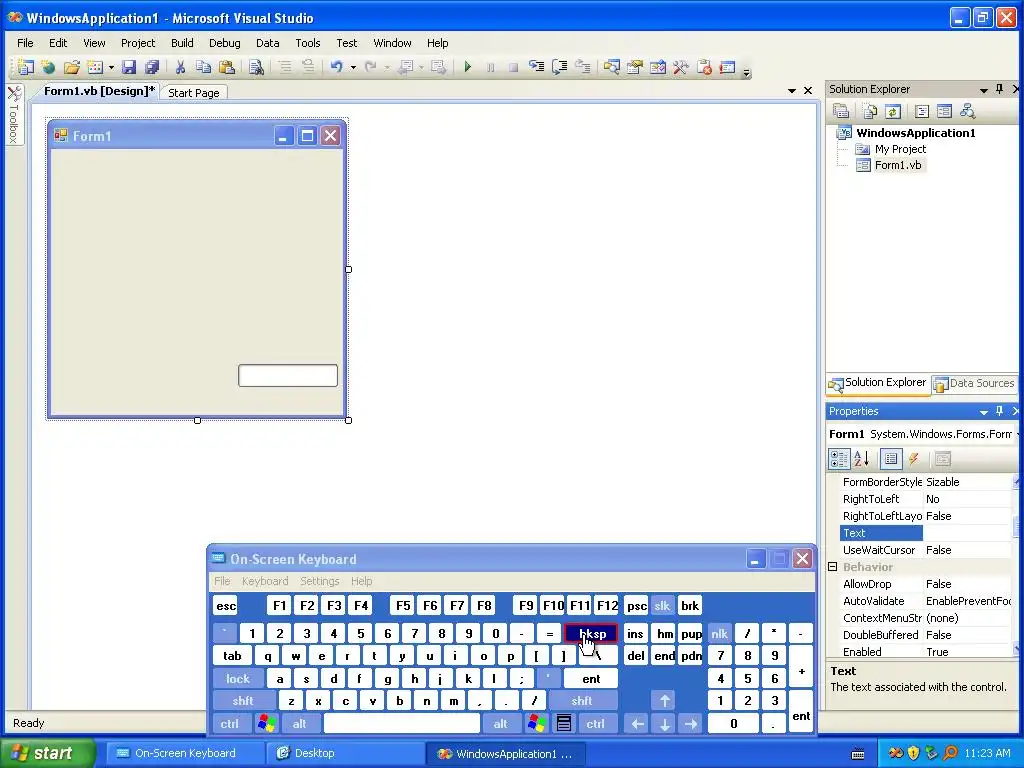Click the Windows start button
Viewport: 1024px width, 768px height.
tap(48, 753)
